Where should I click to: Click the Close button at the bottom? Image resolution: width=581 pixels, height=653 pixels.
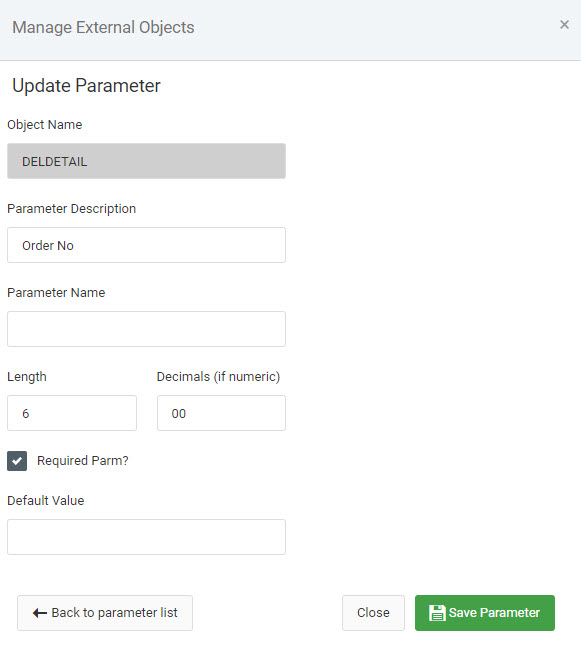point(373,613)
